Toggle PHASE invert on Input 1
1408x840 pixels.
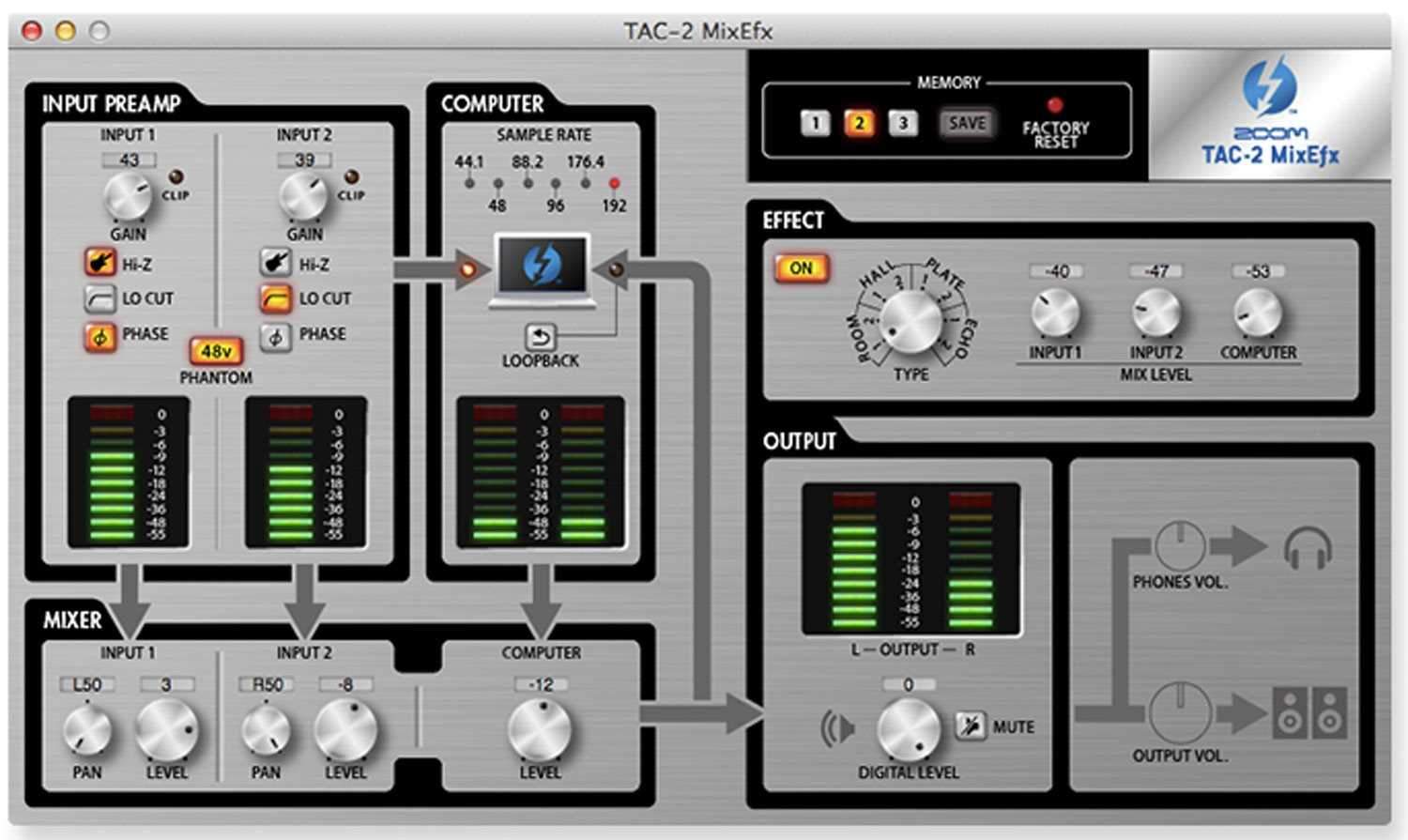click(99, 335)
